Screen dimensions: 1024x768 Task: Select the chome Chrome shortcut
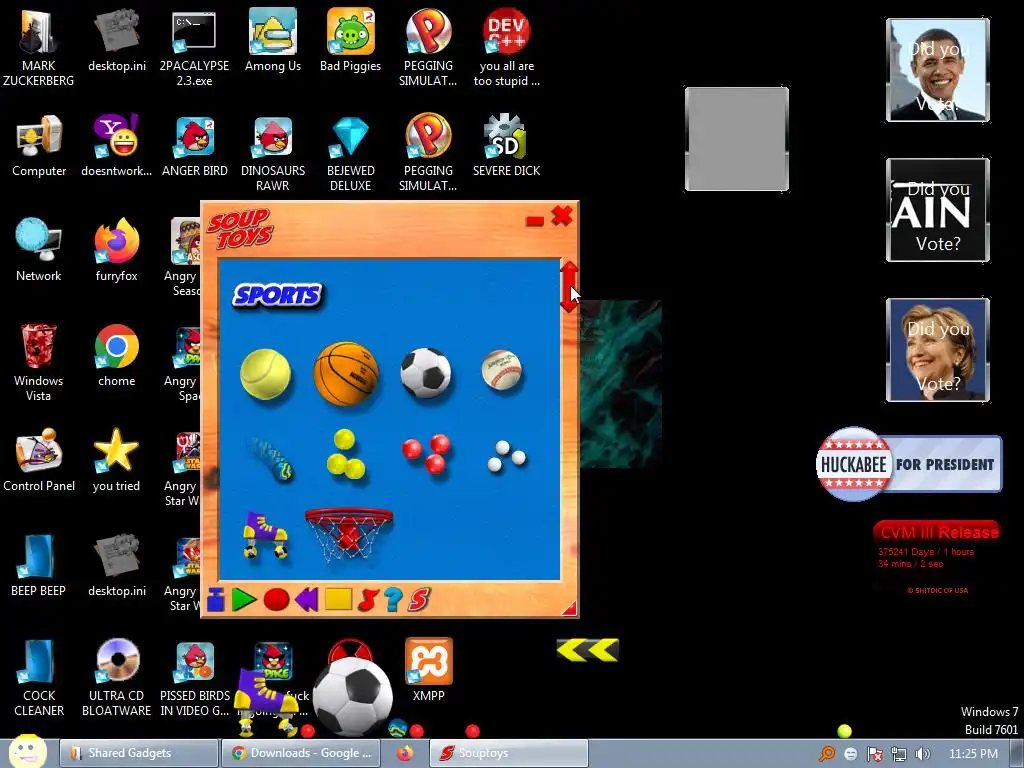[x=116, y=355]
